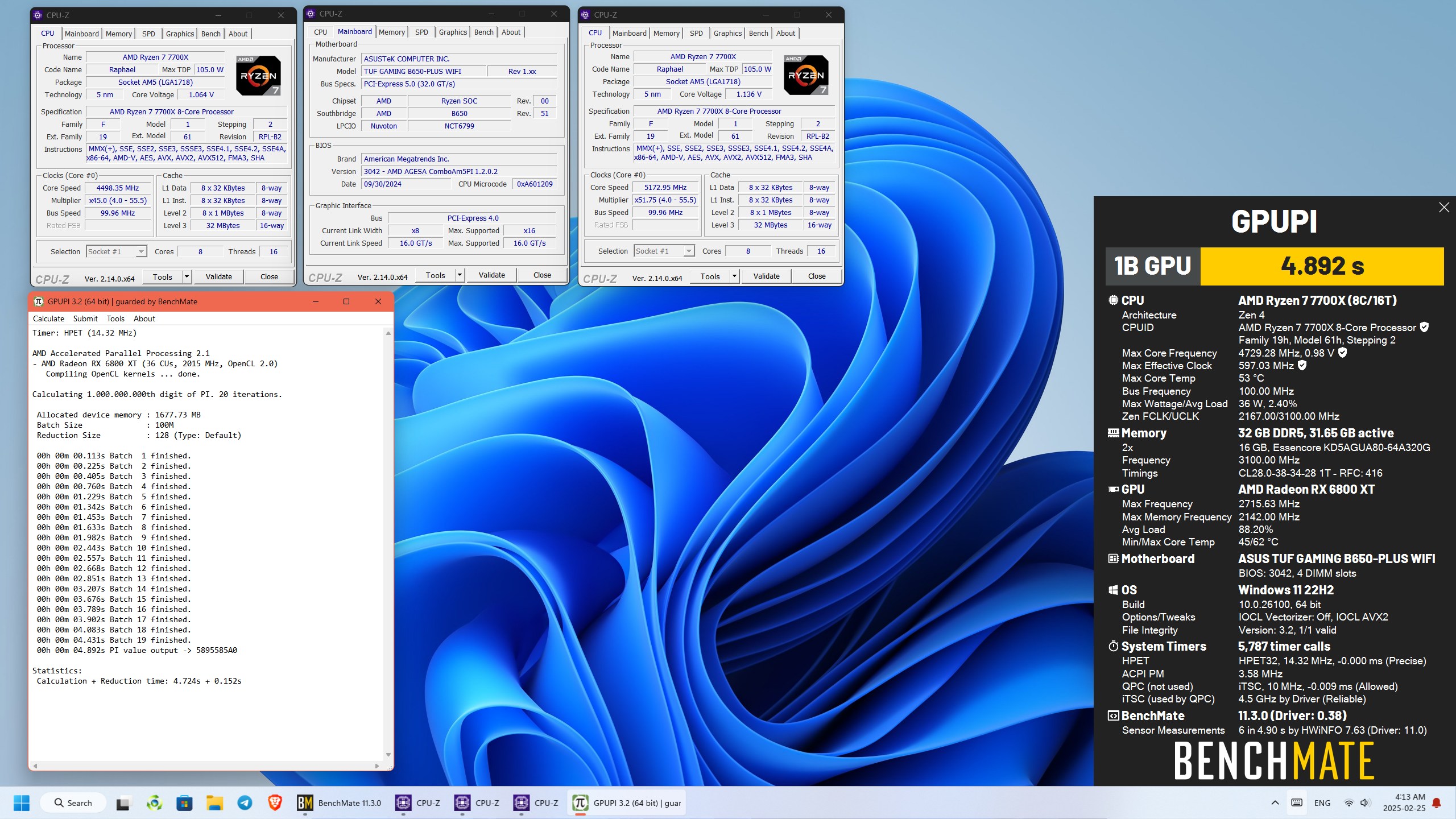
Task: Open the Wi-Fi network tray icon
Action: (x=1349, y=803)
